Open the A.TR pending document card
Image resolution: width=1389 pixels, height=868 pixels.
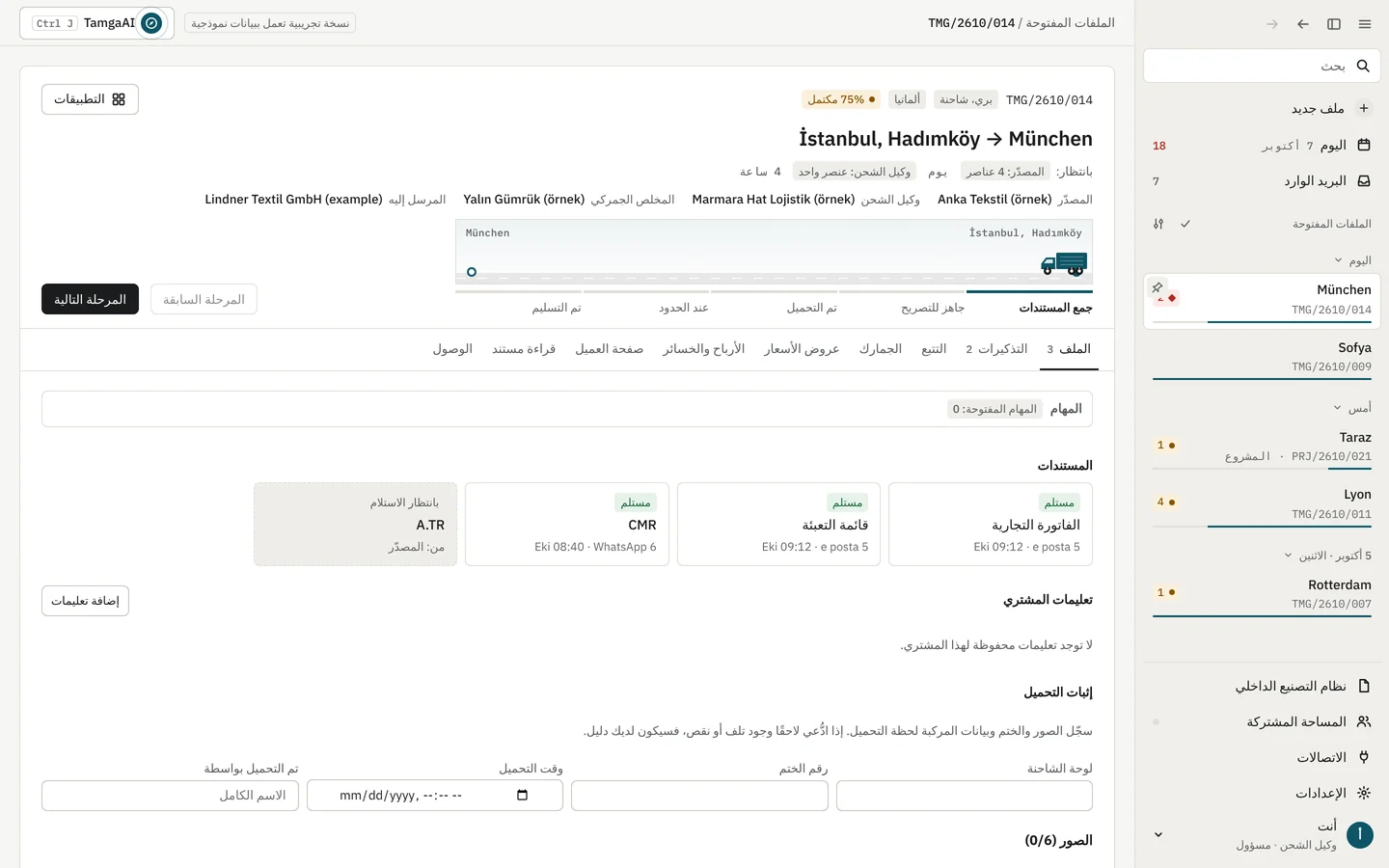click(x=355, y=524)
